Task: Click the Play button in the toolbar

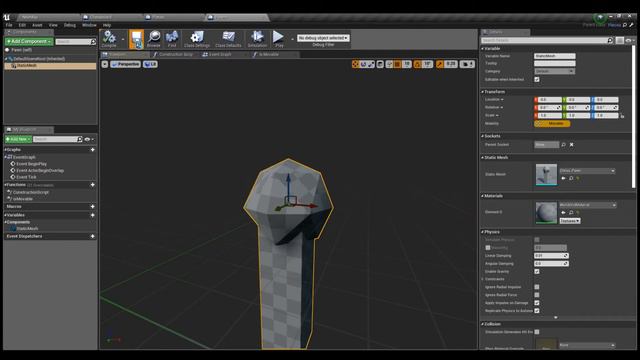Action: 278,39
